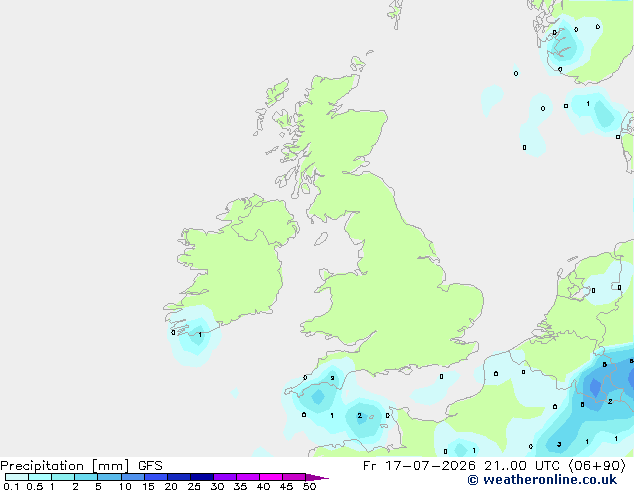
Task: Click the "40" legend scale label
Action: click(x=263, y=486)
